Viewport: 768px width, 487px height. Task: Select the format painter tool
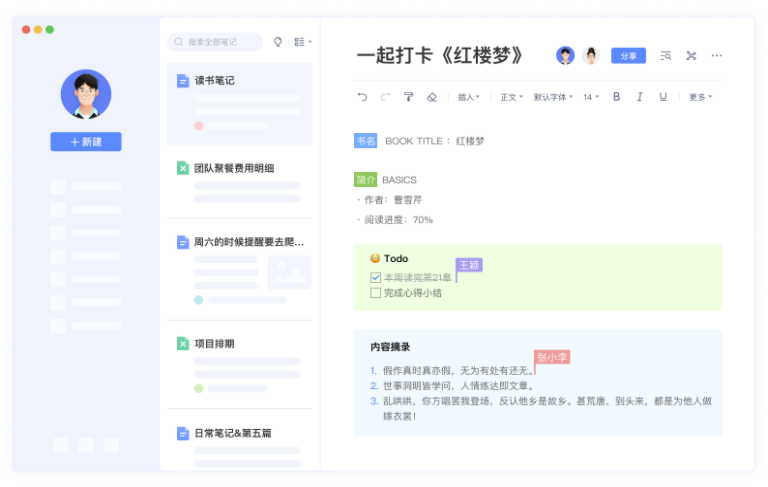point(408,97)
